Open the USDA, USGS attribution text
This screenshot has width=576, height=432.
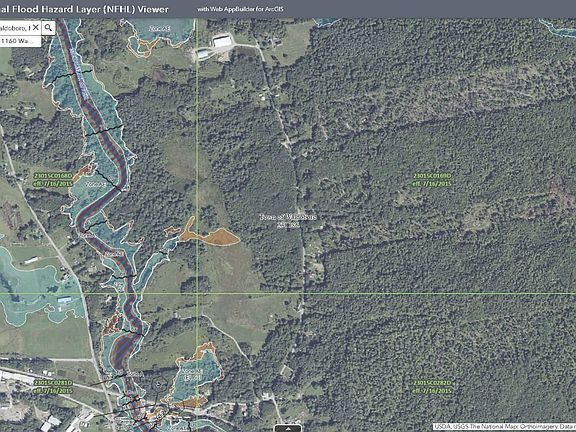(504, 427)
